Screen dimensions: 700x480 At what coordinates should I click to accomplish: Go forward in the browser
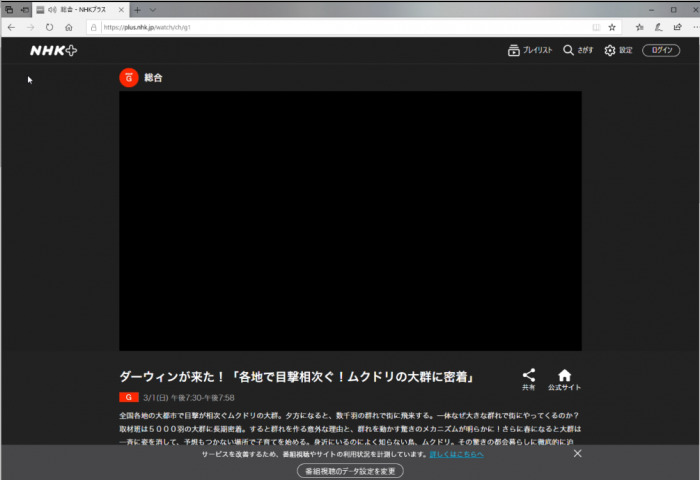[30, 27]
